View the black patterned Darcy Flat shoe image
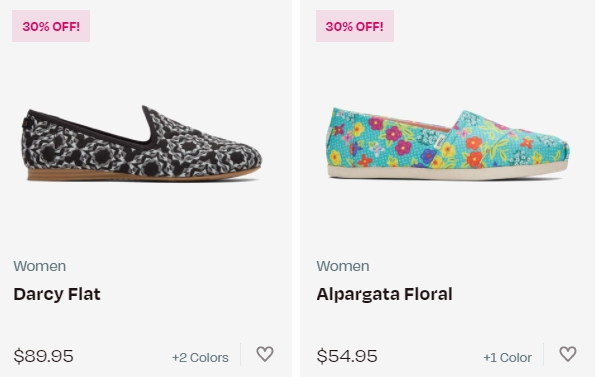The width and height of the screenshot is (605, 377). (142, 143)
